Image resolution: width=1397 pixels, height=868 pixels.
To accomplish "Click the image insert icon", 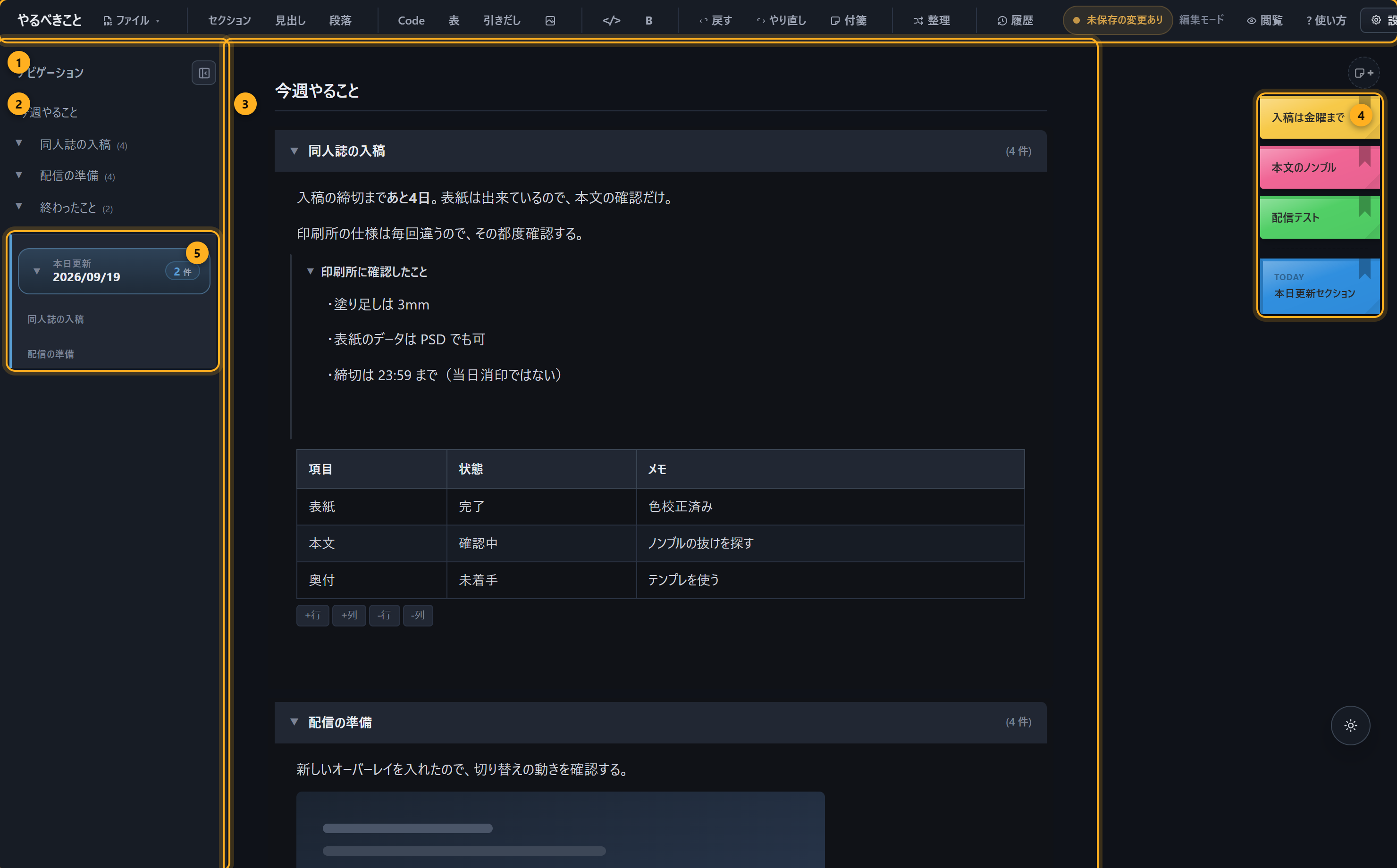I will [x=550, y=20].
